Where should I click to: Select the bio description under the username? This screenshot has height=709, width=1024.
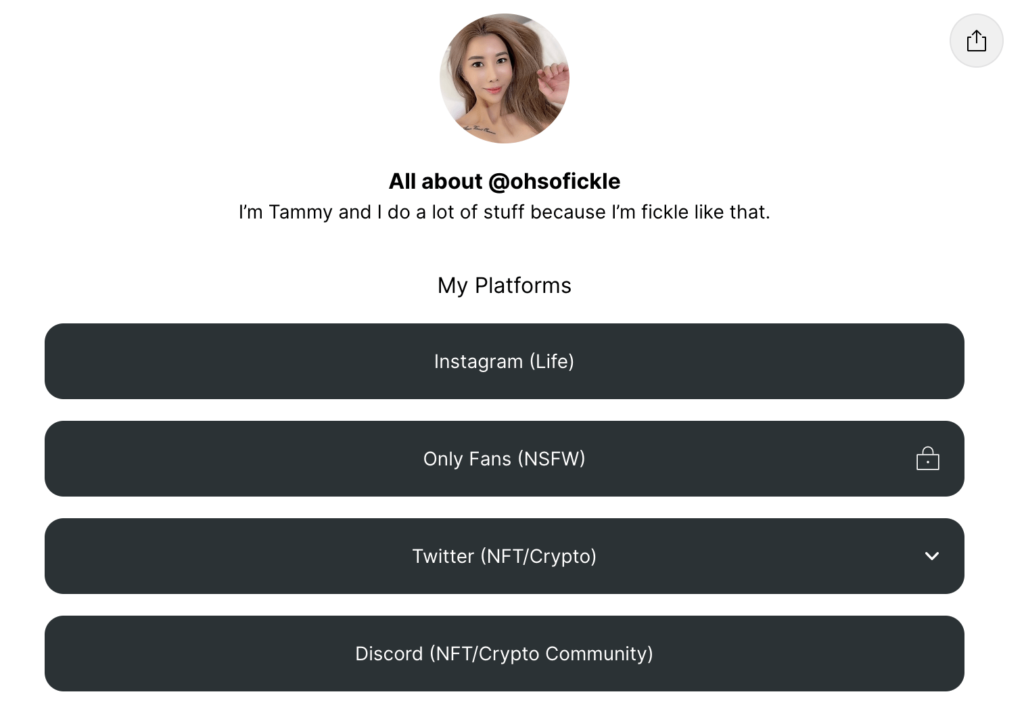pyautogui.click(x=504, y=211)
